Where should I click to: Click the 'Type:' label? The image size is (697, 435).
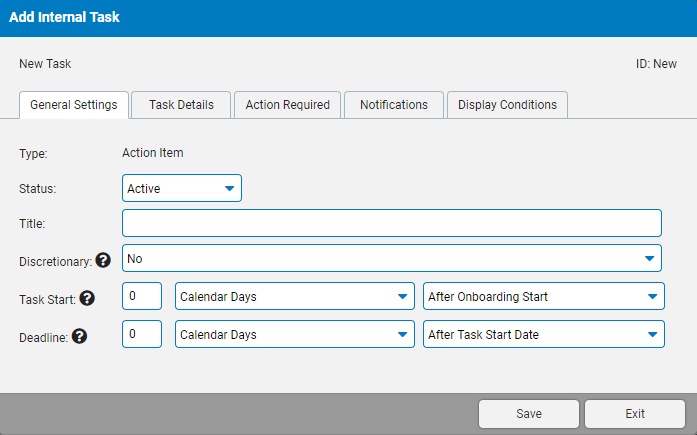tap(33, 154)
